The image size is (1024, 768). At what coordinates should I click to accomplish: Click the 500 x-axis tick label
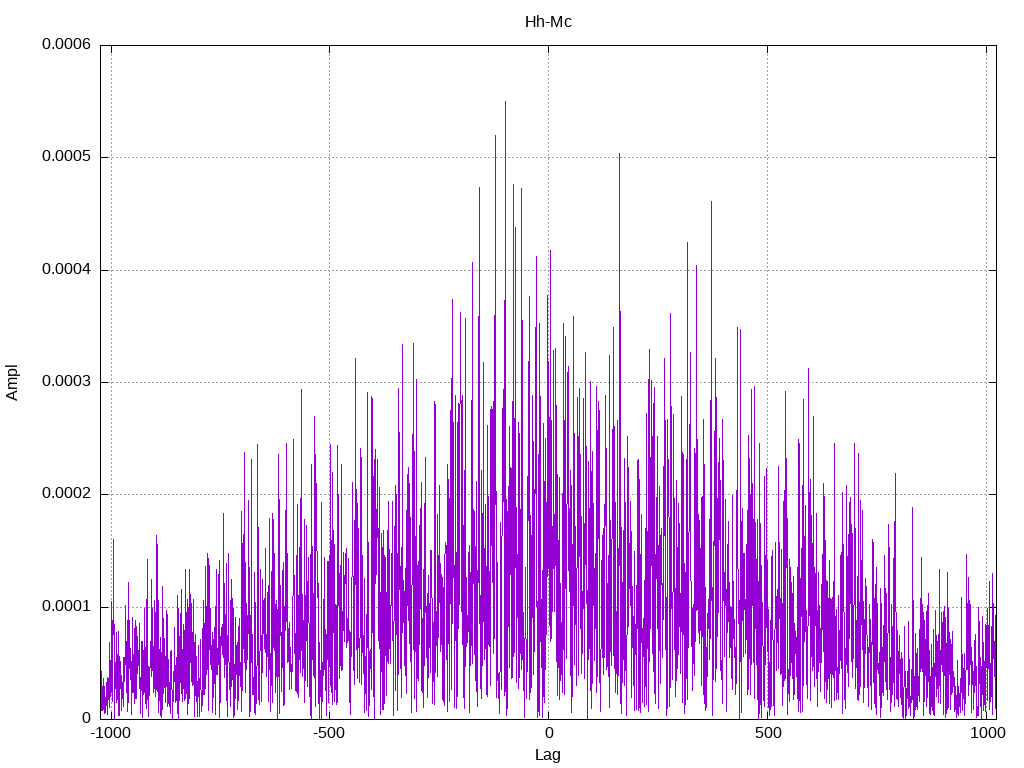[x=768, y=733]
